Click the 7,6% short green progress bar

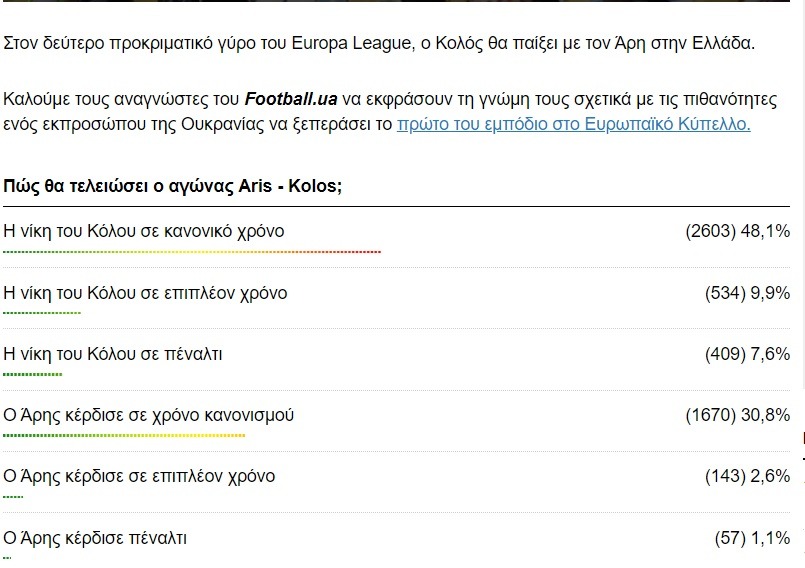(x=33, y=374)
